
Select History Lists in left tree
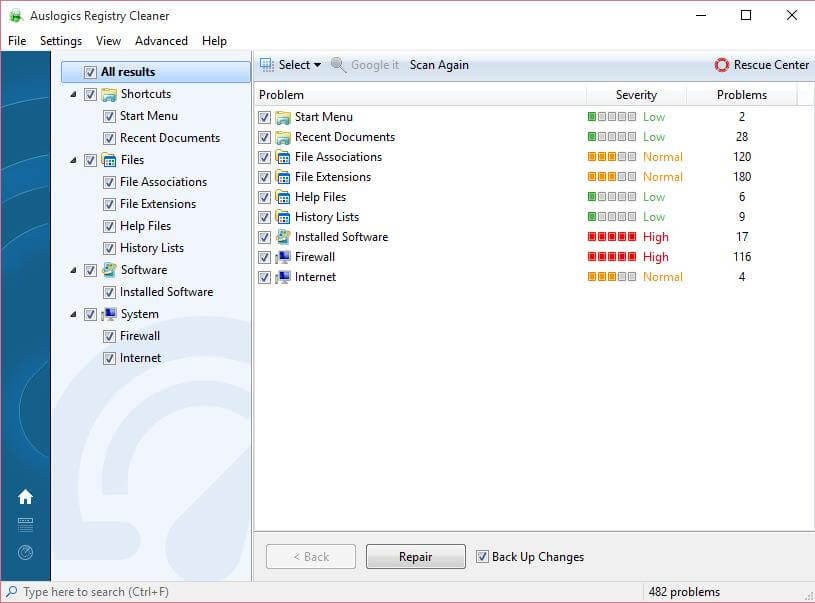point(152,248)
